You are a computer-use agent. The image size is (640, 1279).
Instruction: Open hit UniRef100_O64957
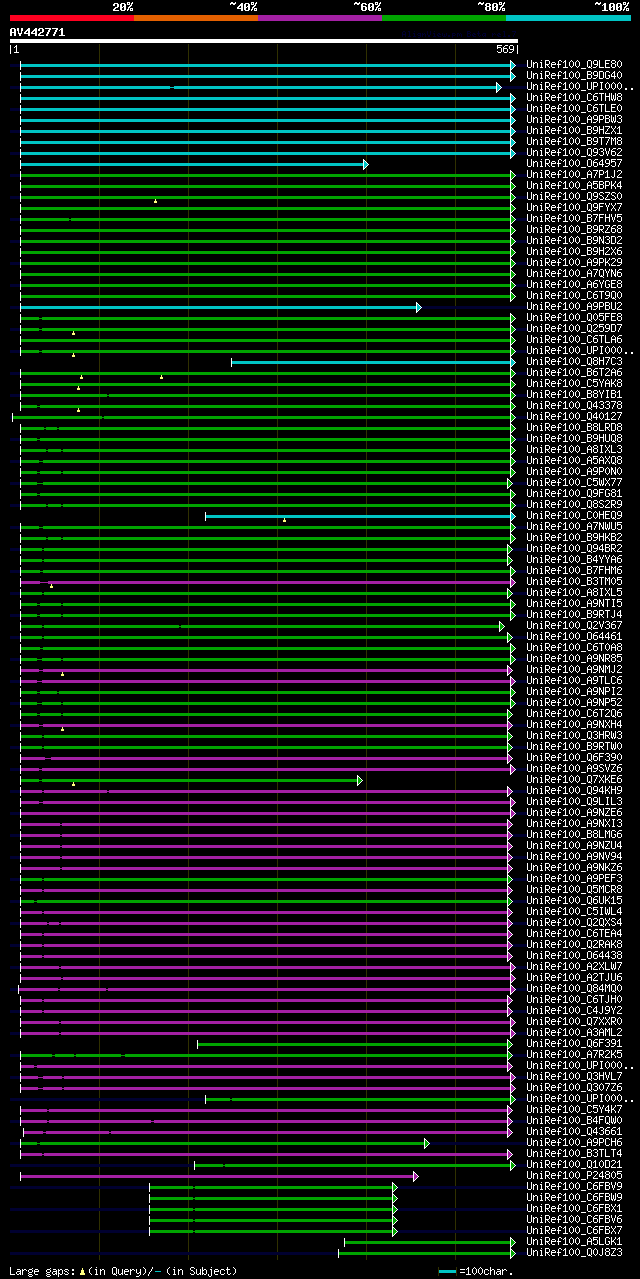point(574,164)
